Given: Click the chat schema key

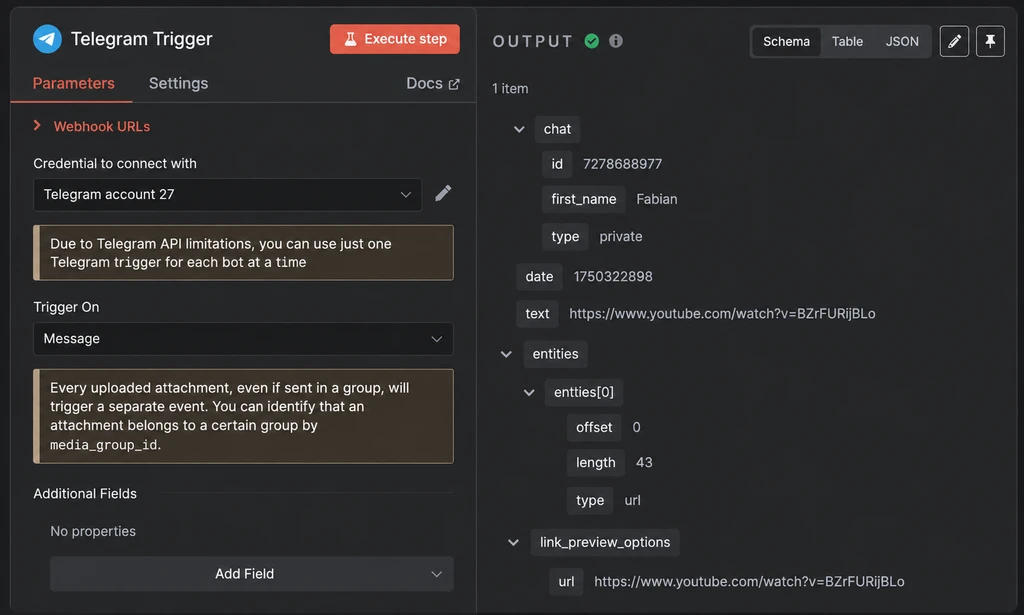Looking at the screenshot, I should pos(557,129).
